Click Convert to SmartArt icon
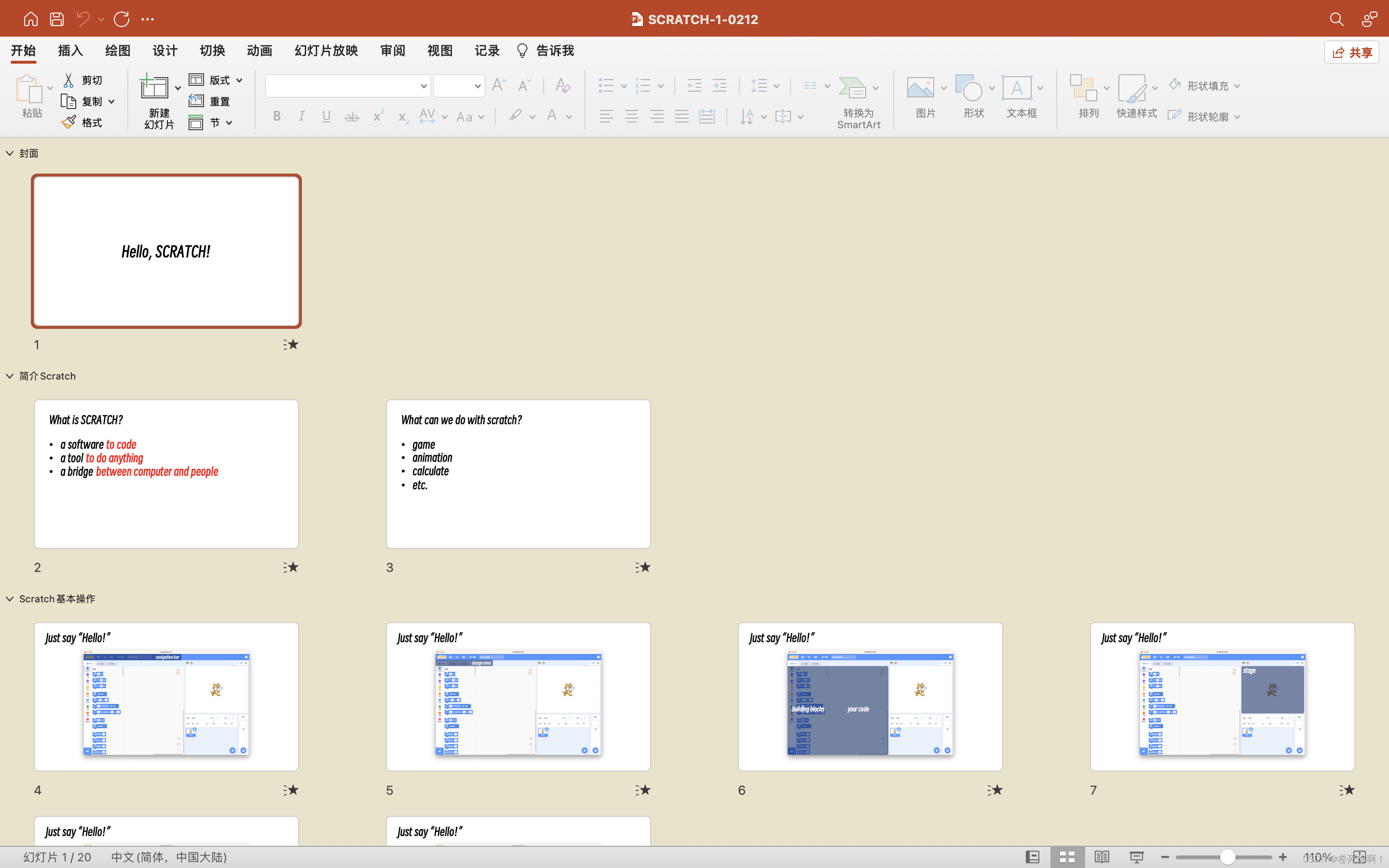 [x=852, y=88]
